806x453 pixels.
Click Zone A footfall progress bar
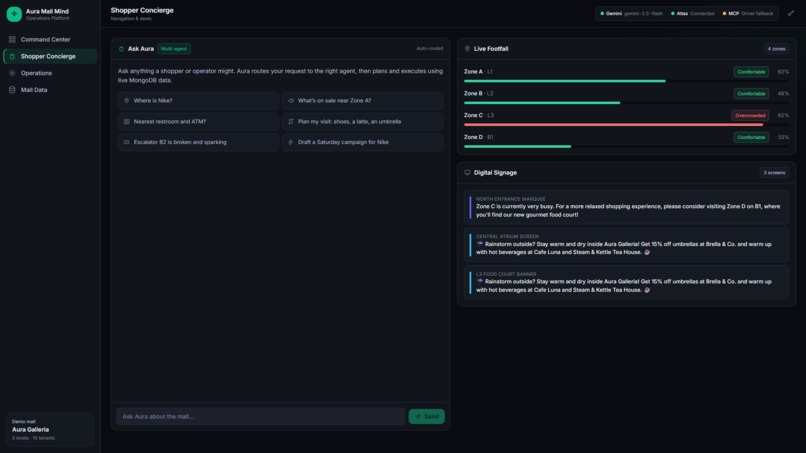[626, 81]
